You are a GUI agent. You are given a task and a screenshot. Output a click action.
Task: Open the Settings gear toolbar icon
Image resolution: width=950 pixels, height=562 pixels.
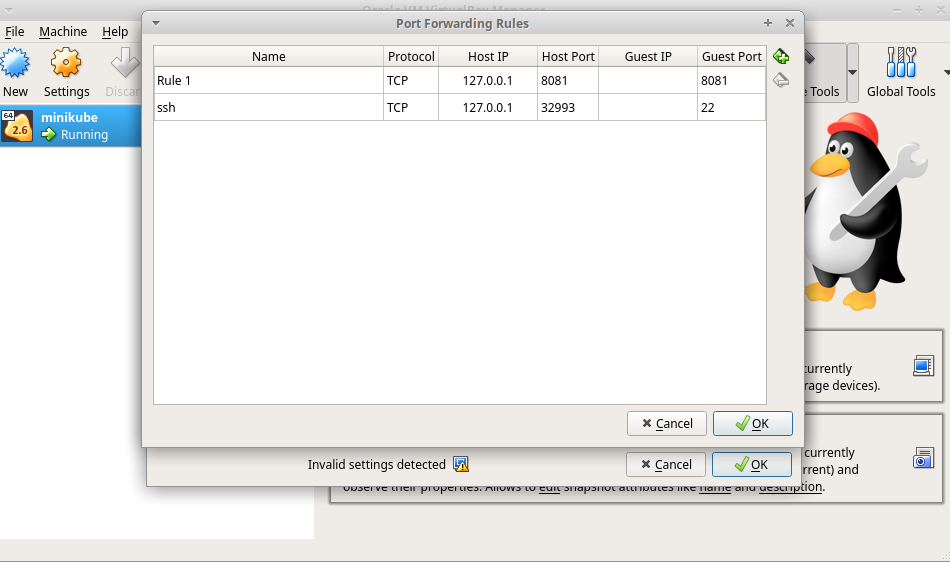[65, 63]
